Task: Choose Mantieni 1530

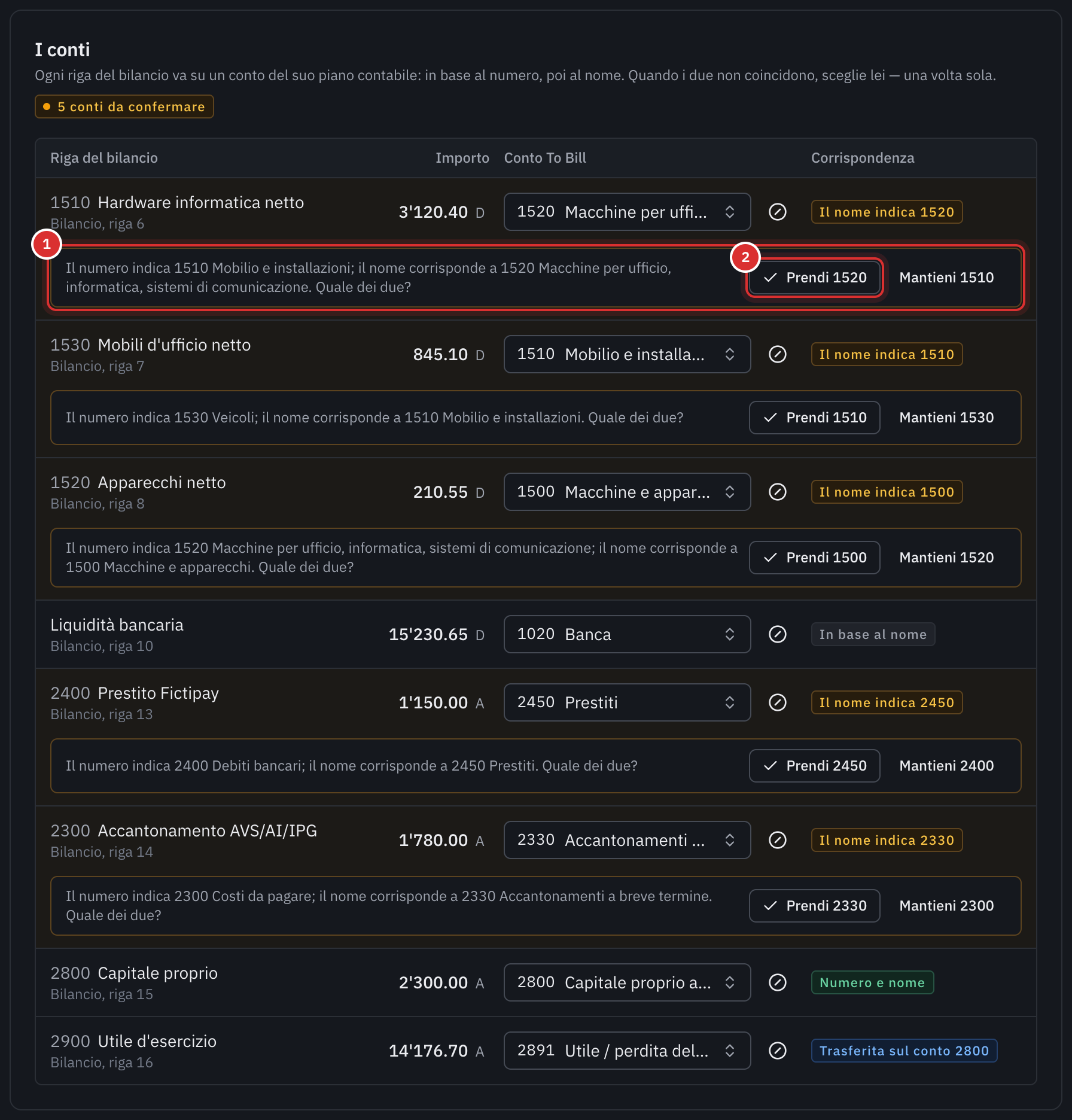Action: tap(946, 418)
